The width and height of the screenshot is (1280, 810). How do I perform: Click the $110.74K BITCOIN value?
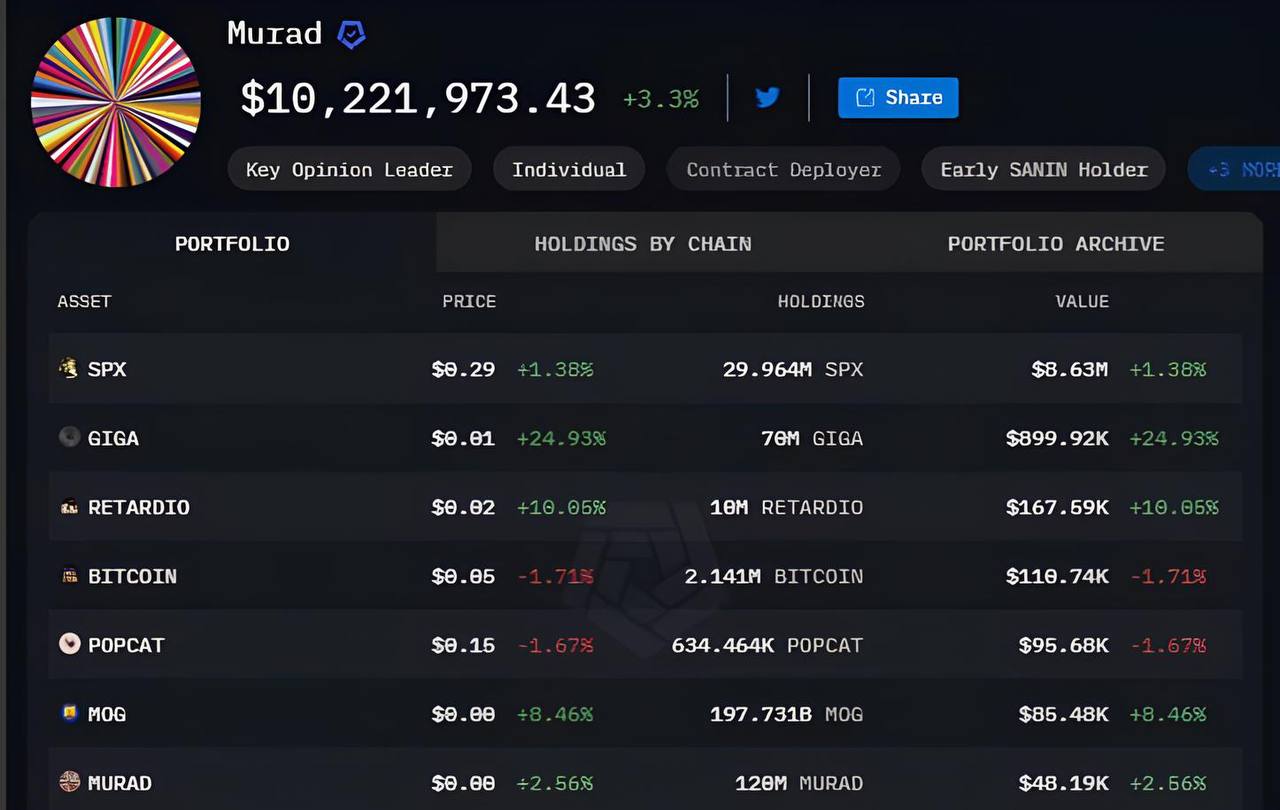coord(1057,576)
